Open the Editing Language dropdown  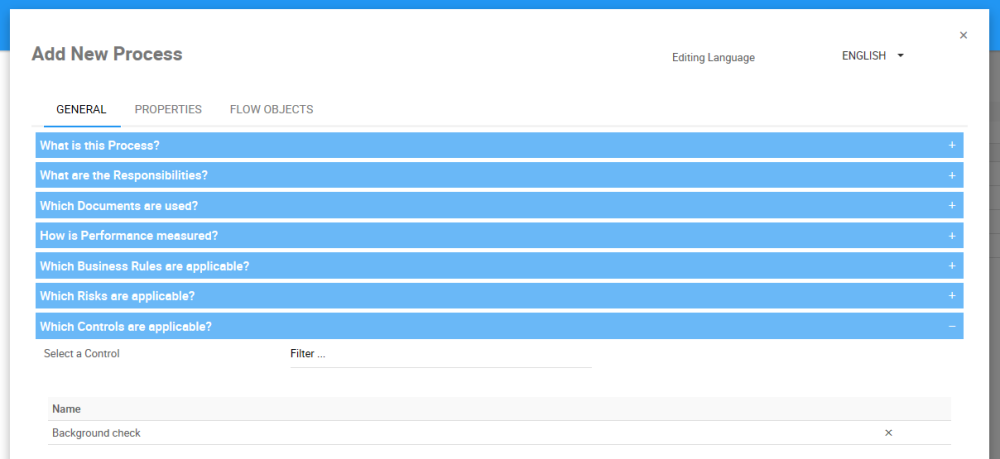pos(873,56)
